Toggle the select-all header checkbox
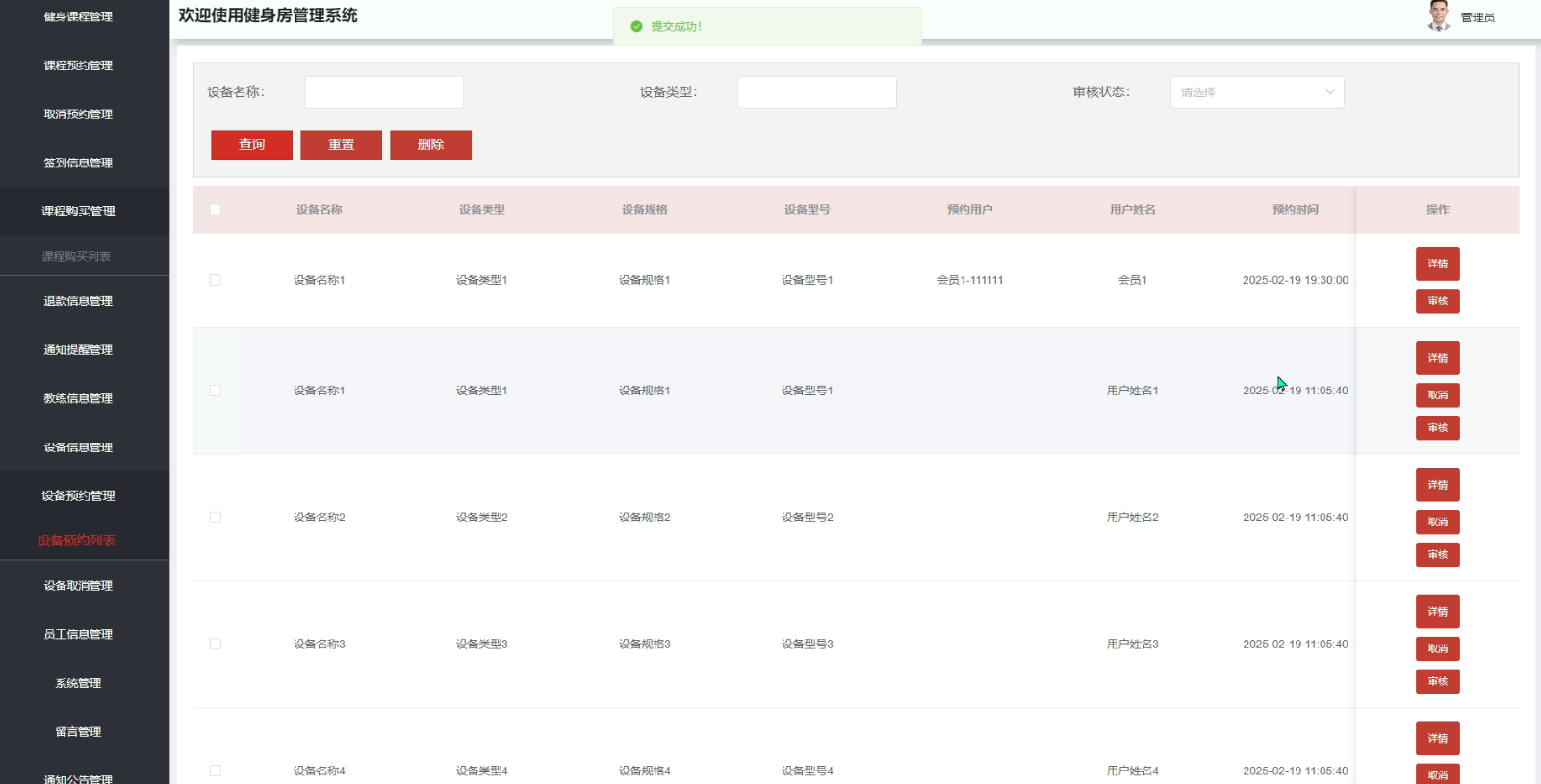Image resolution: width=1541 pixels, height=784 pixels. pyautogui.click(x=216, y=209)
